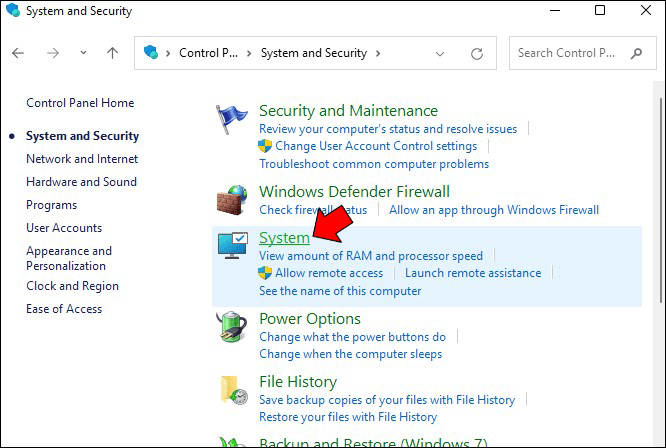Click View amount of RAM and processor speed

[371, 256]
